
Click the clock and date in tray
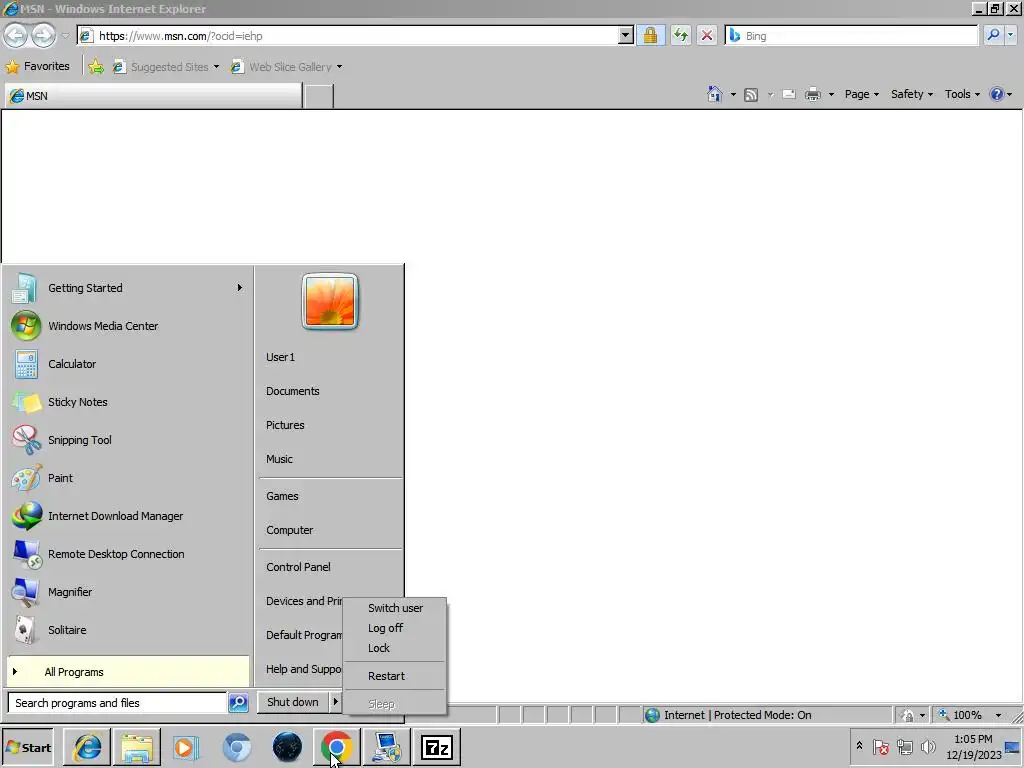[973, 747]
